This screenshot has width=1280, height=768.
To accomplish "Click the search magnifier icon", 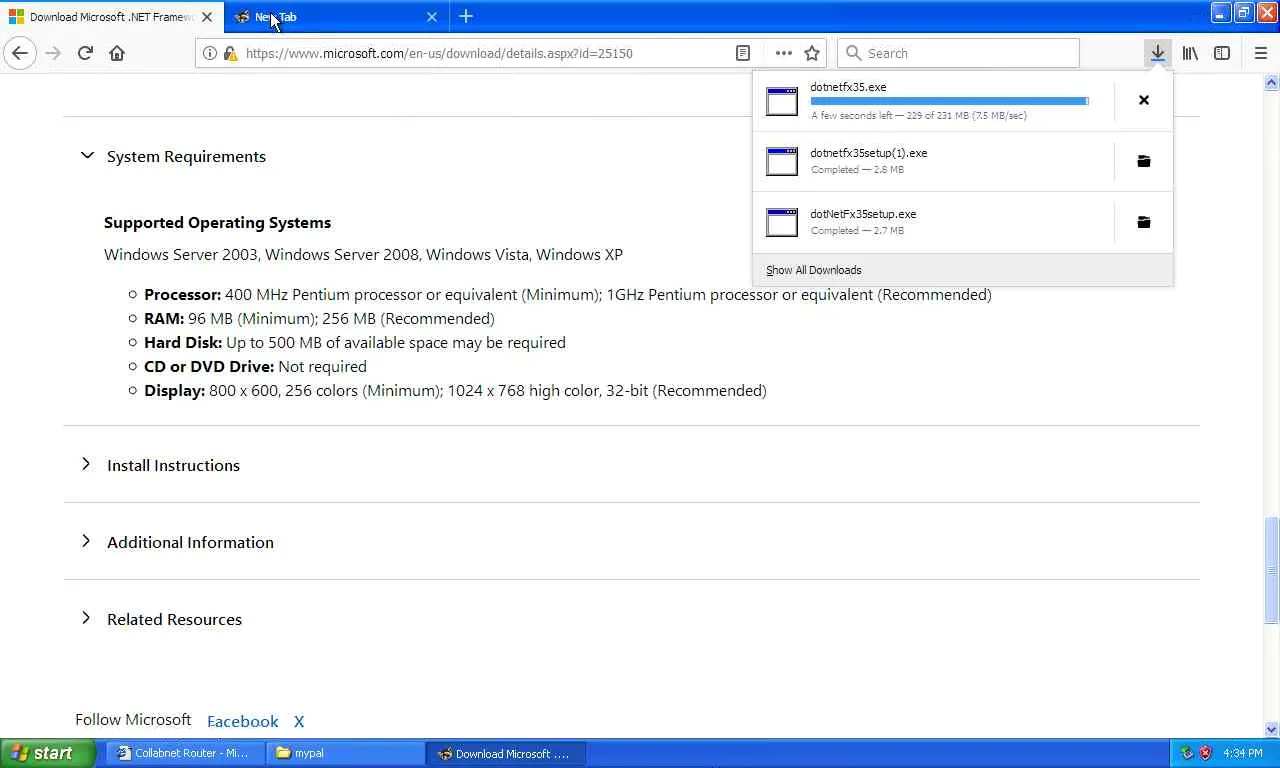I will click(x=853, y=53).
